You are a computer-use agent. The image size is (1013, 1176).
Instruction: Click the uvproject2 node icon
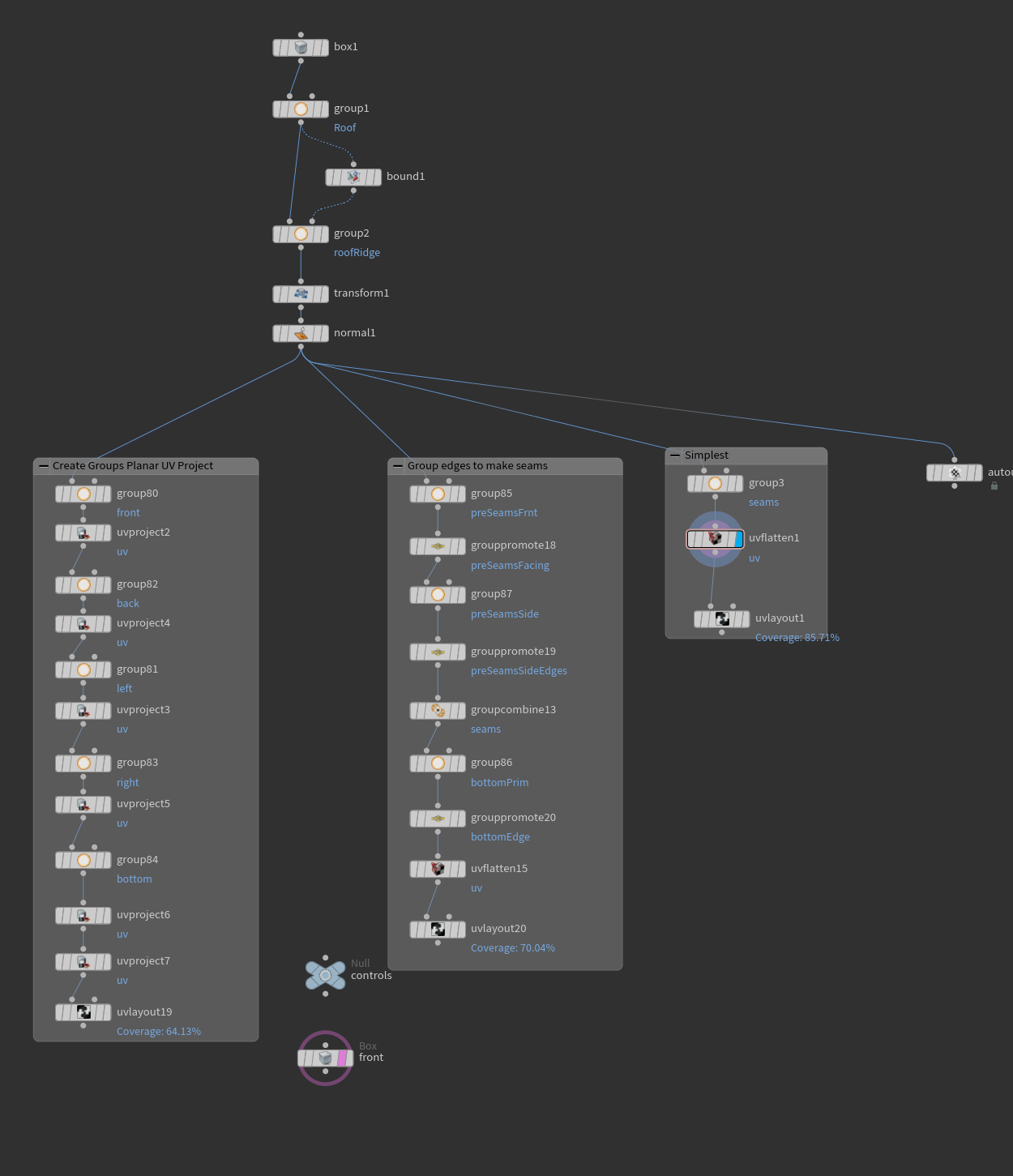83,532
